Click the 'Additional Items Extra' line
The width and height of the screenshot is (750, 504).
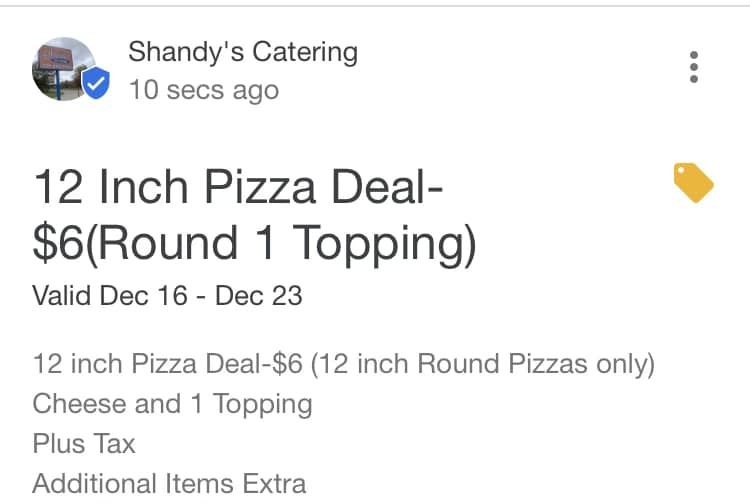[169, 484]
